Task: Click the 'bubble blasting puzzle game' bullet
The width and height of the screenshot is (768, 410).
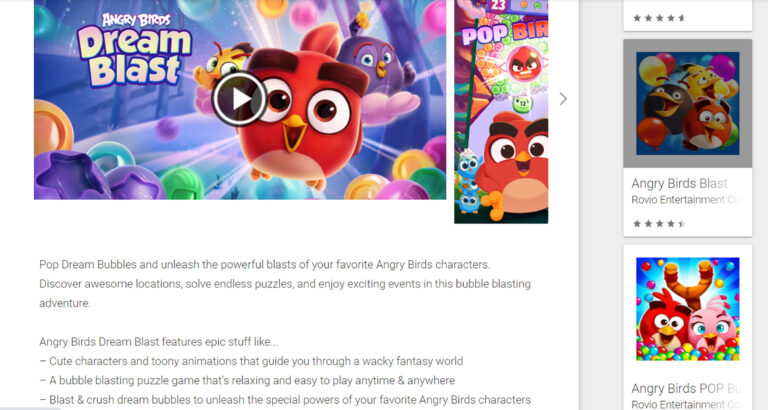Action: [247, 381]
